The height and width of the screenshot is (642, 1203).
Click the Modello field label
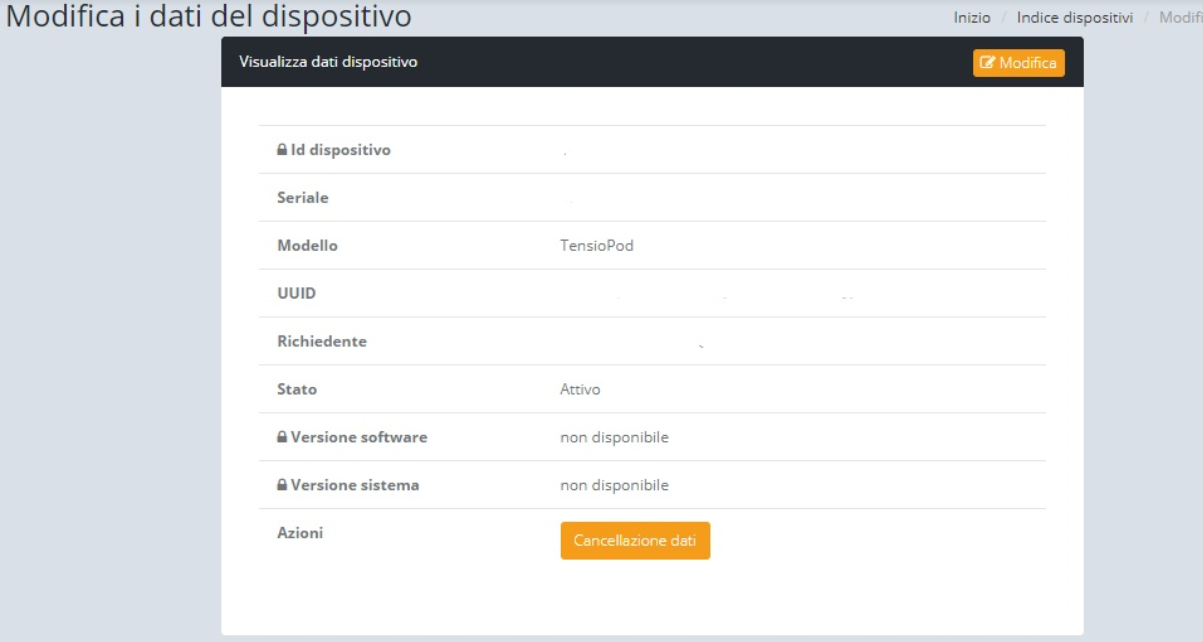[307, 246]
